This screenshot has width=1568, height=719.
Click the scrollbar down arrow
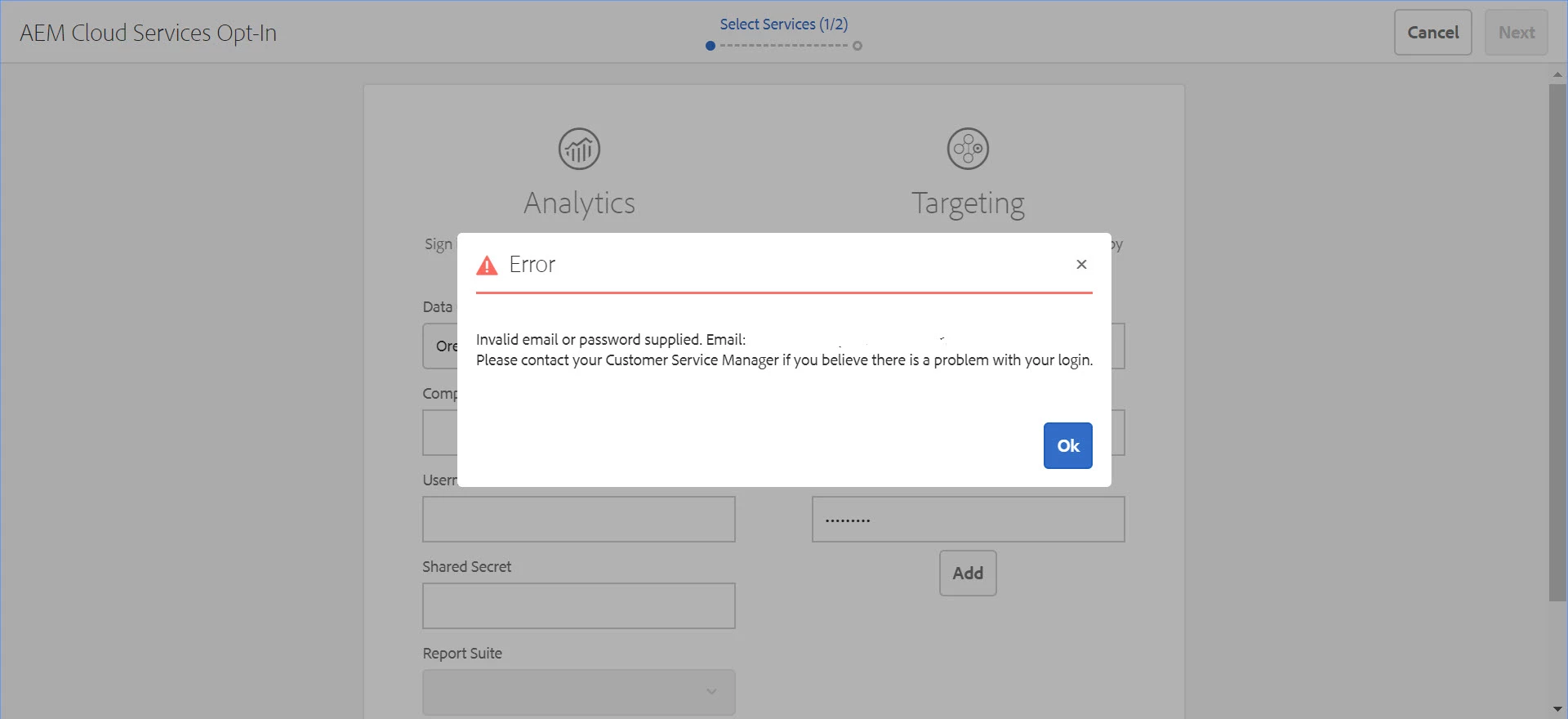point(1557,708)
